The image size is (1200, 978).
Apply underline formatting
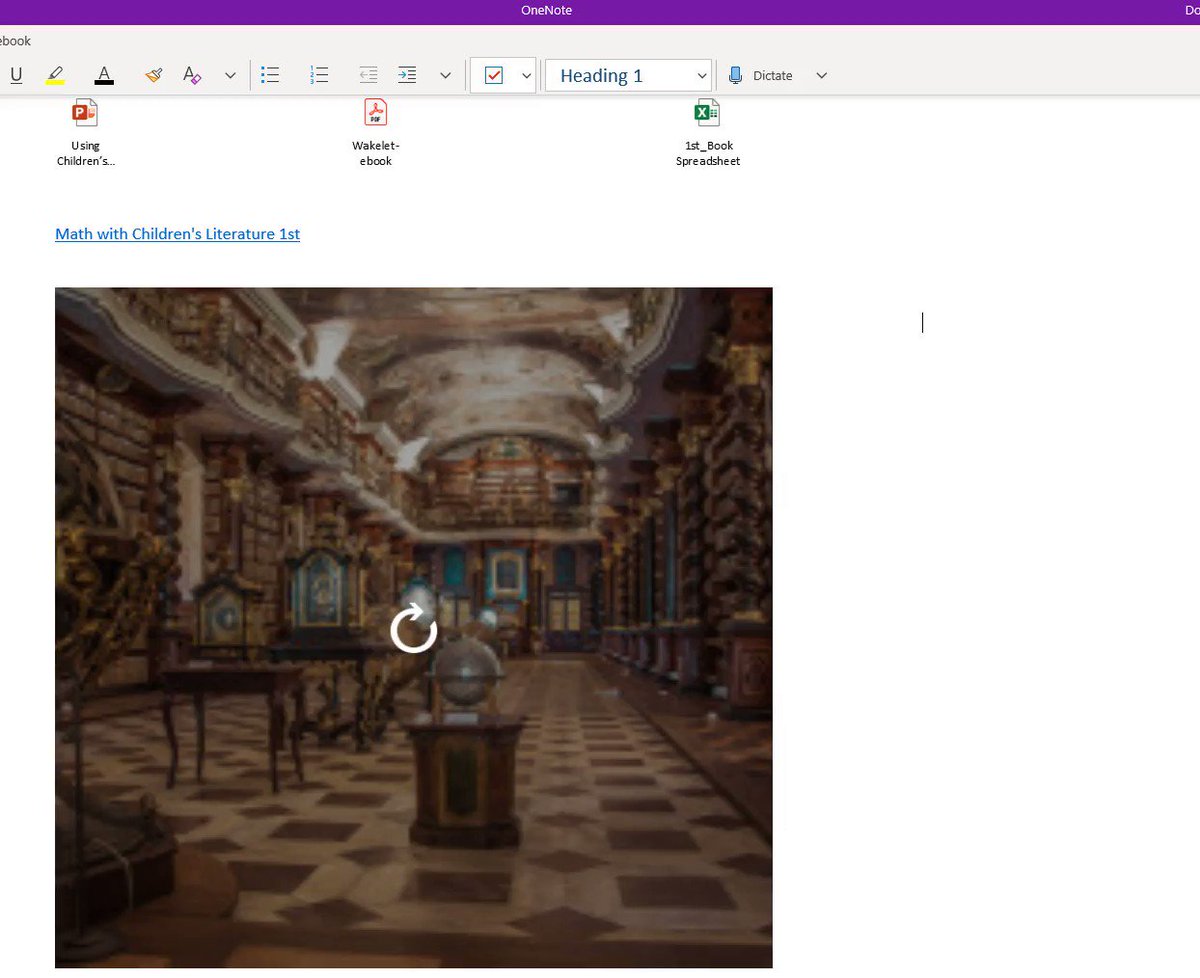(15, 75)
